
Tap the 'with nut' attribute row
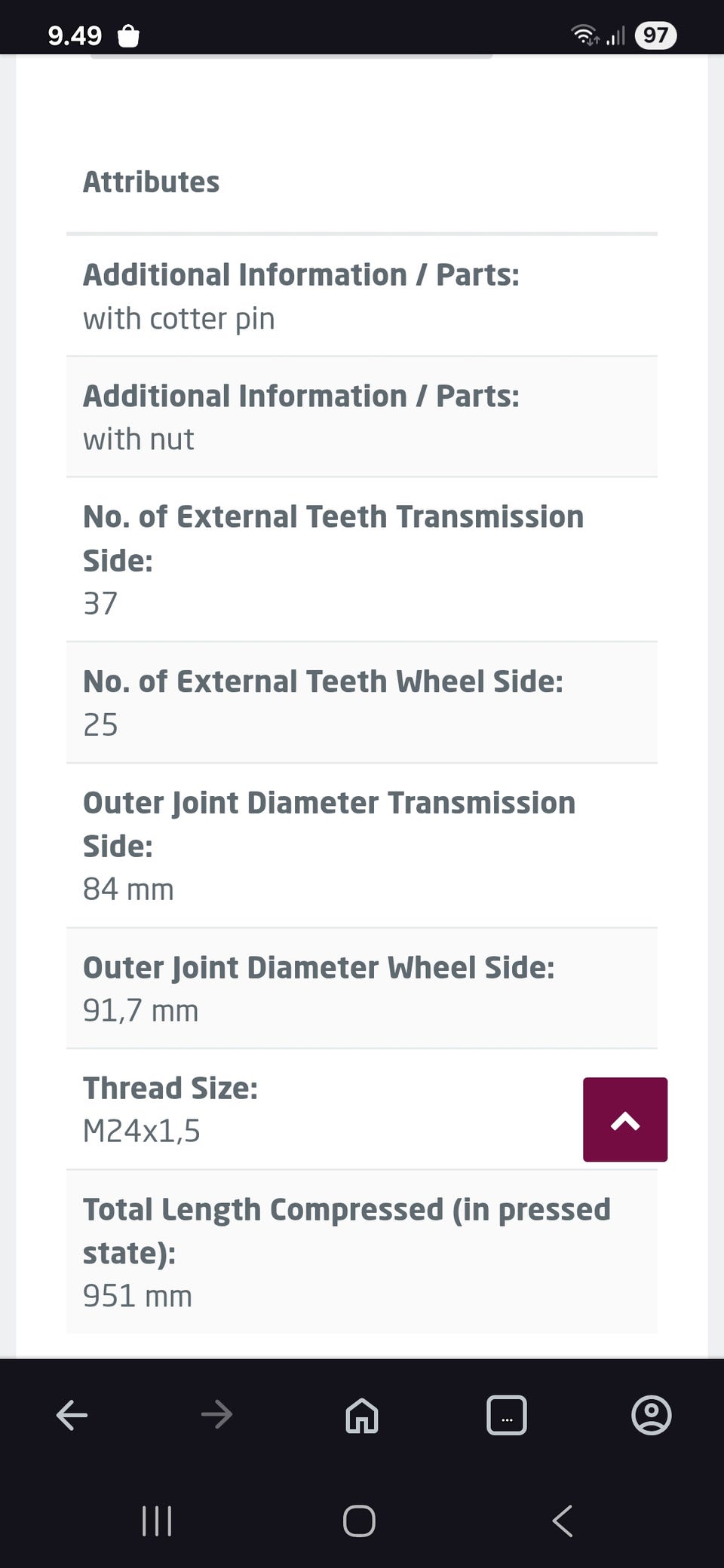tap(362, 417)
